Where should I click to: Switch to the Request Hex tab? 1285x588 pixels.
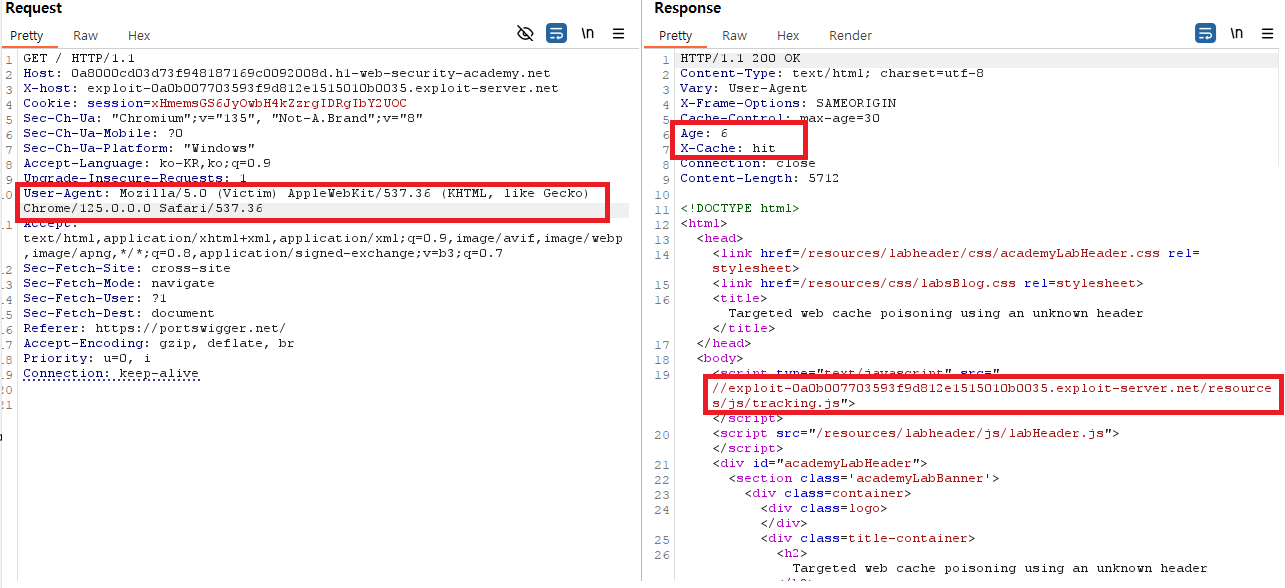point(139,35)
